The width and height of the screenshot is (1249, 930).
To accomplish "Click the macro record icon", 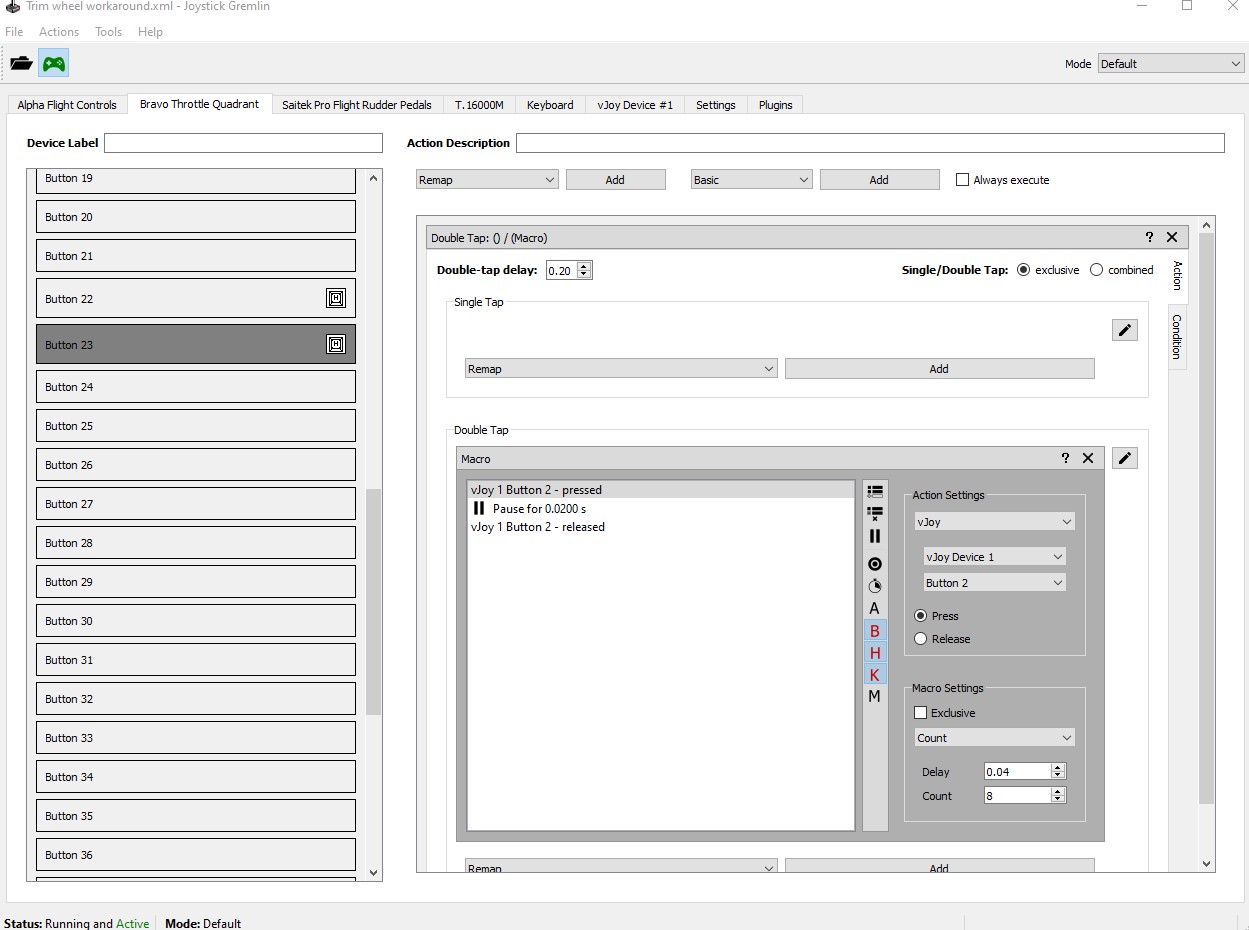I will [x=875, y=564].
